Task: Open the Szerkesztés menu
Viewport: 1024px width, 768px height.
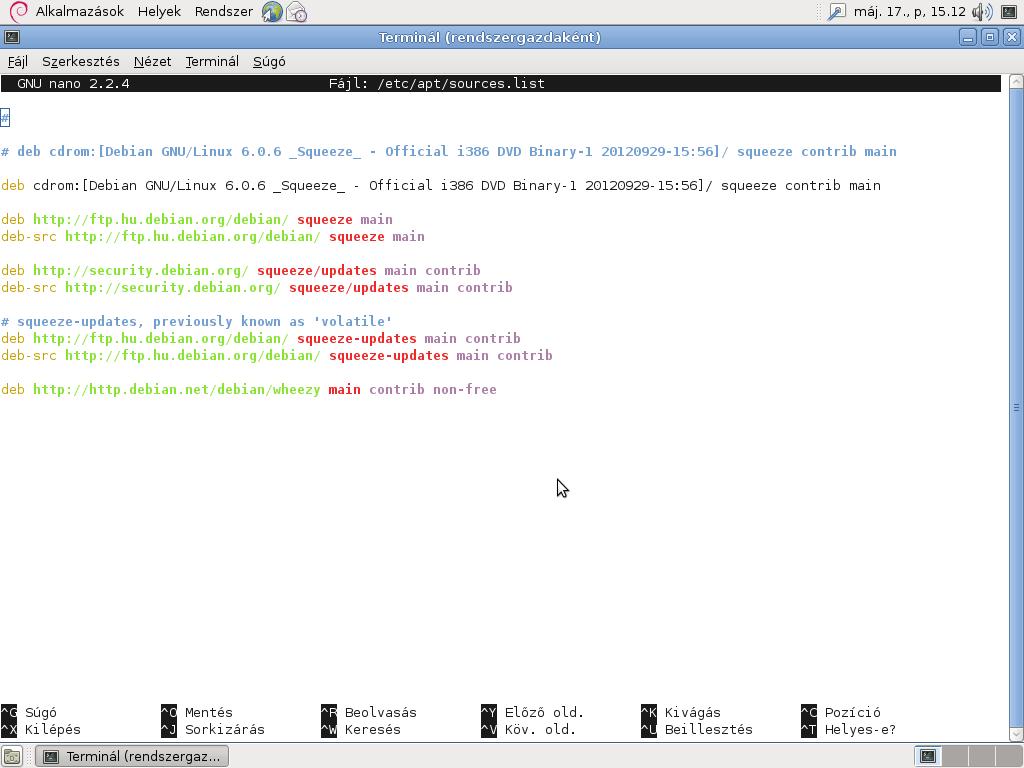Action: click(x=81, y=61)
